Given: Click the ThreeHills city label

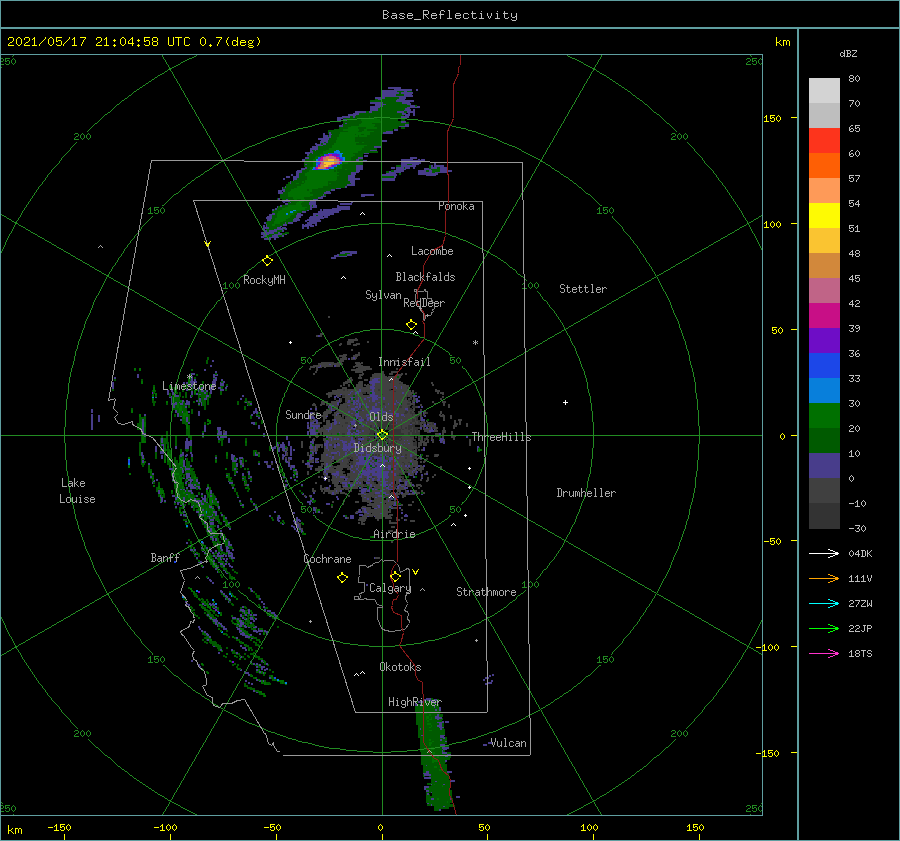Looking at the screenshot, I should coord(501,437).
